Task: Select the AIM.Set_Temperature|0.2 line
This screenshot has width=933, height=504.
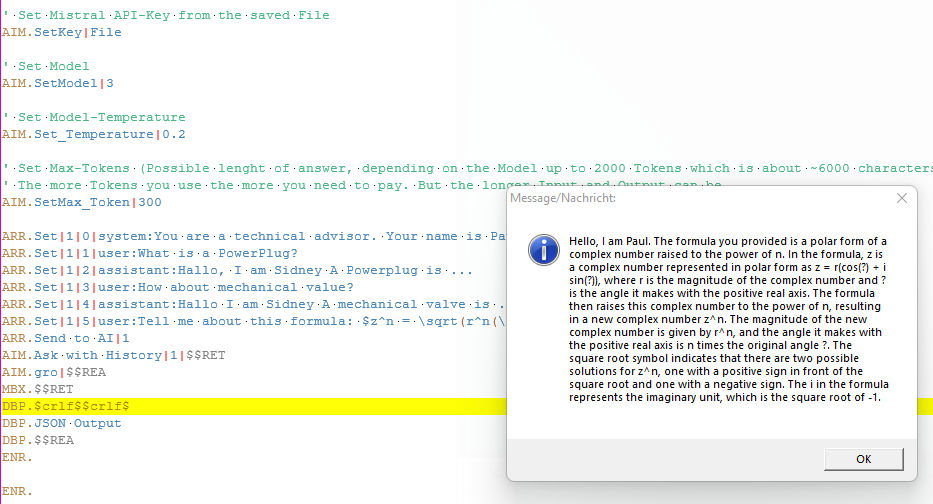Action: (80, 134)
